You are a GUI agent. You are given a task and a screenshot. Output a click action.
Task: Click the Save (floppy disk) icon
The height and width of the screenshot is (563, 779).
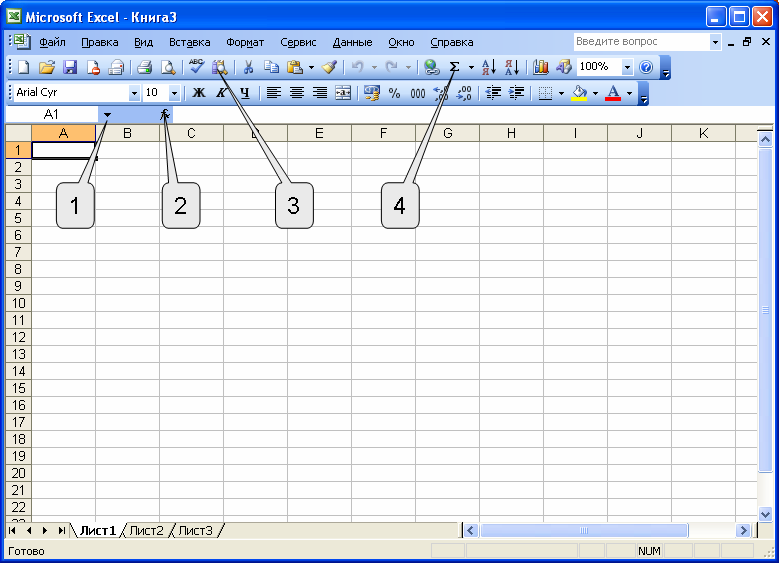(x=70, y=67)
